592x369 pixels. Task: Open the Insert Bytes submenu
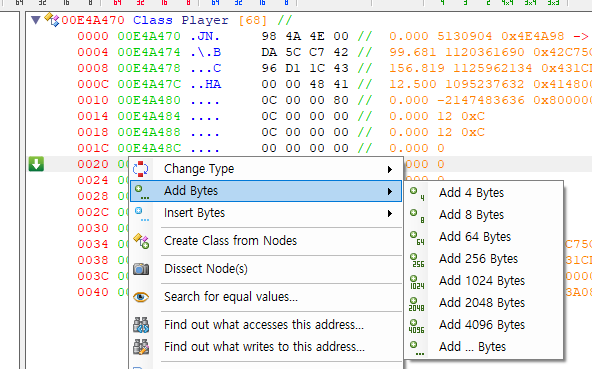[266, 213]
